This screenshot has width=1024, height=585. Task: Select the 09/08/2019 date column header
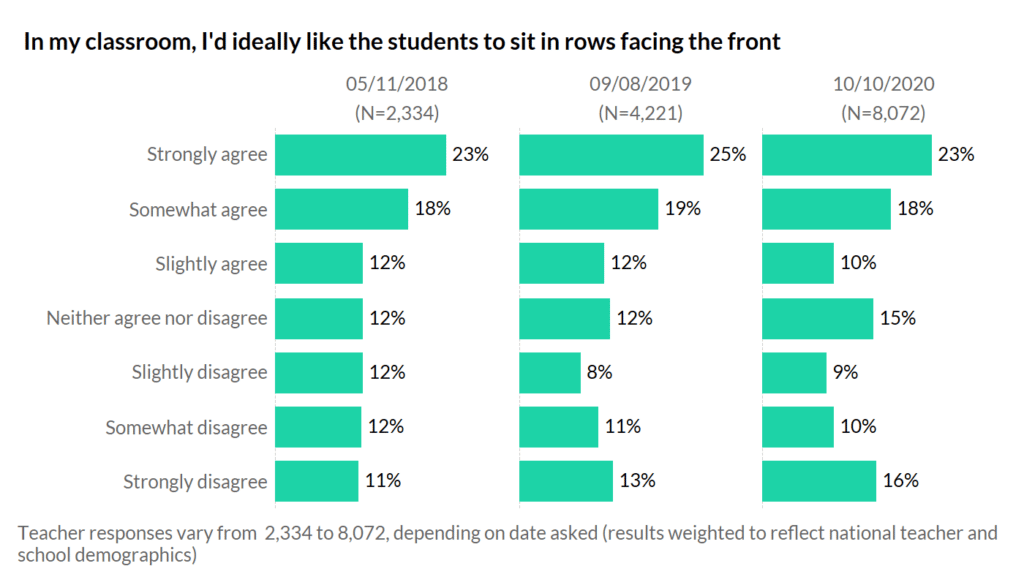tap(640, 84)
